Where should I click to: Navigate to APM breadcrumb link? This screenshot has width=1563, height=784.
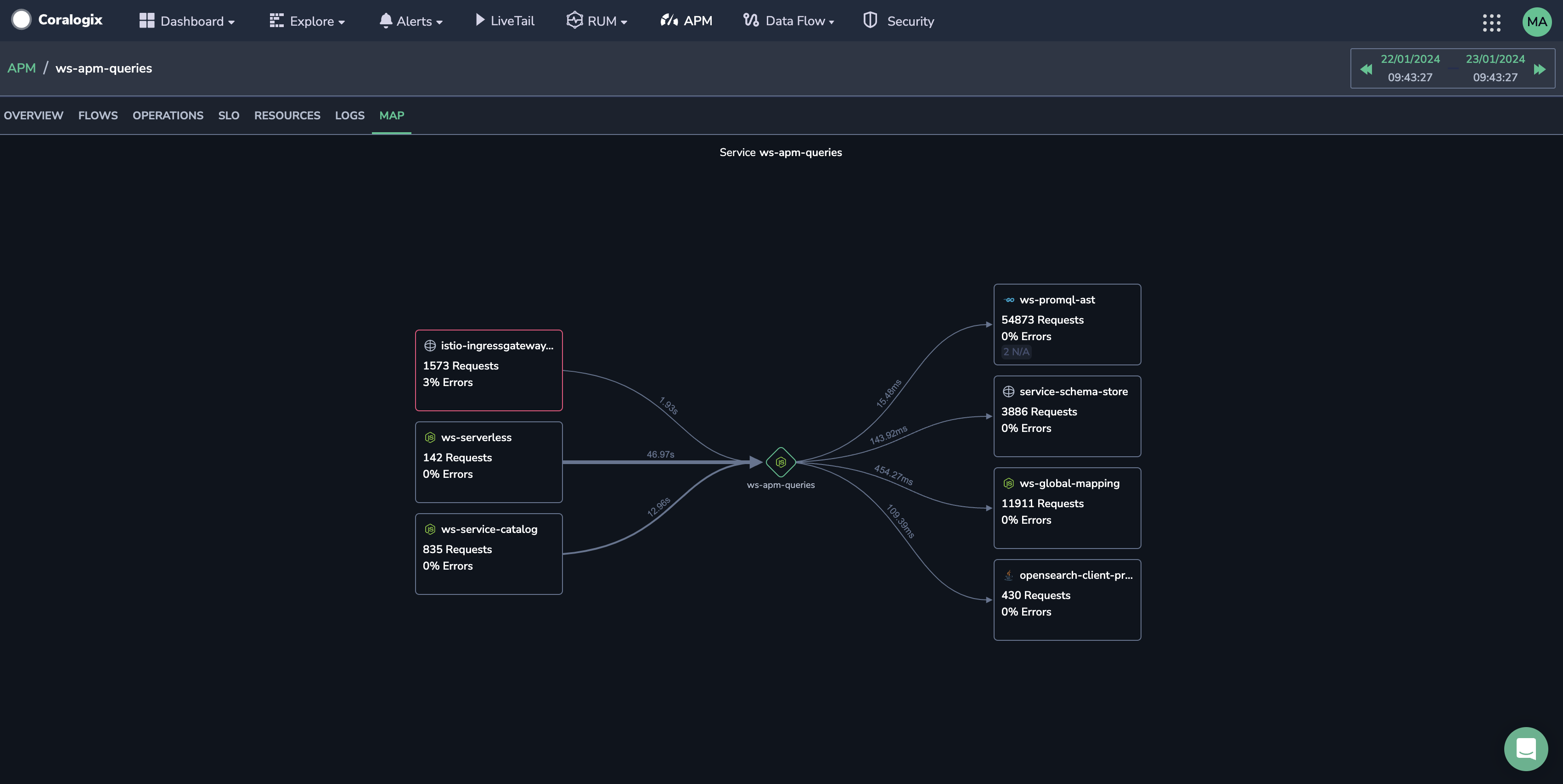(x=21, y=68)
